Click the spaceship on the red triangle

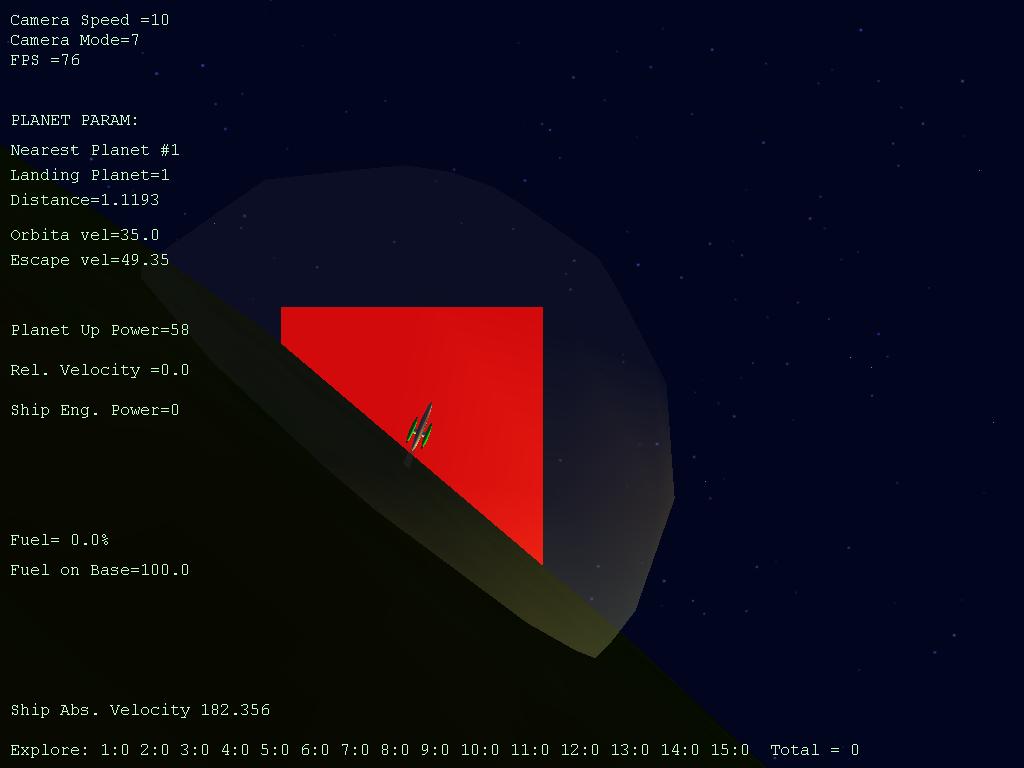[x=421, y=431]
